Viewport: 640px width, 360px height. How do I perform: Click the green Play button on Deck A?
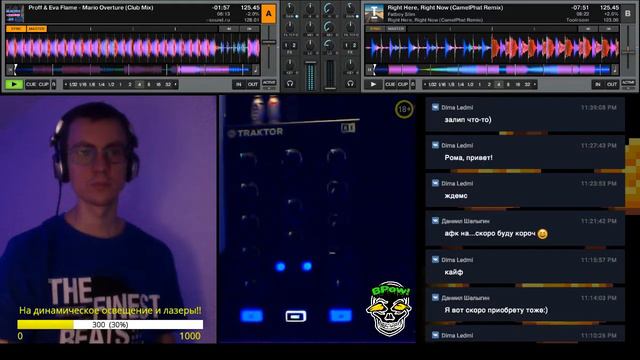13,84
